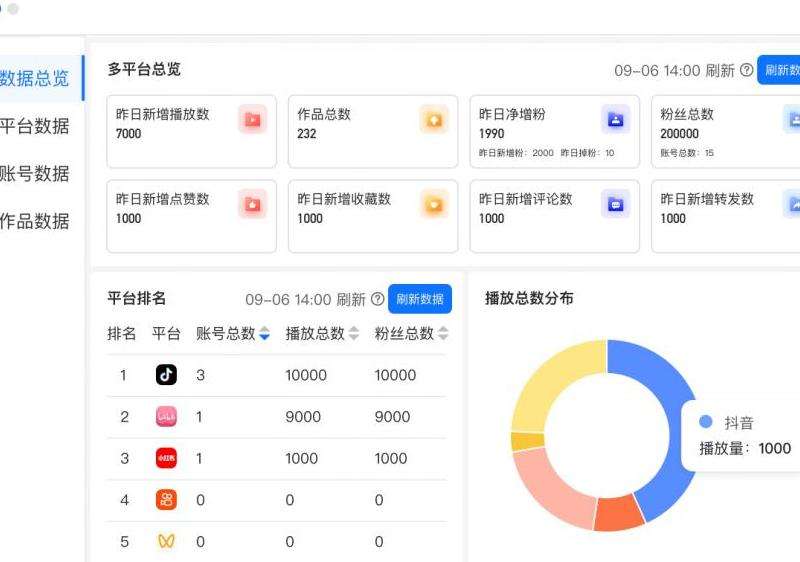Click the purple icon on 昨日新增评论数 card
800x562 pixels.
(615, 204)
